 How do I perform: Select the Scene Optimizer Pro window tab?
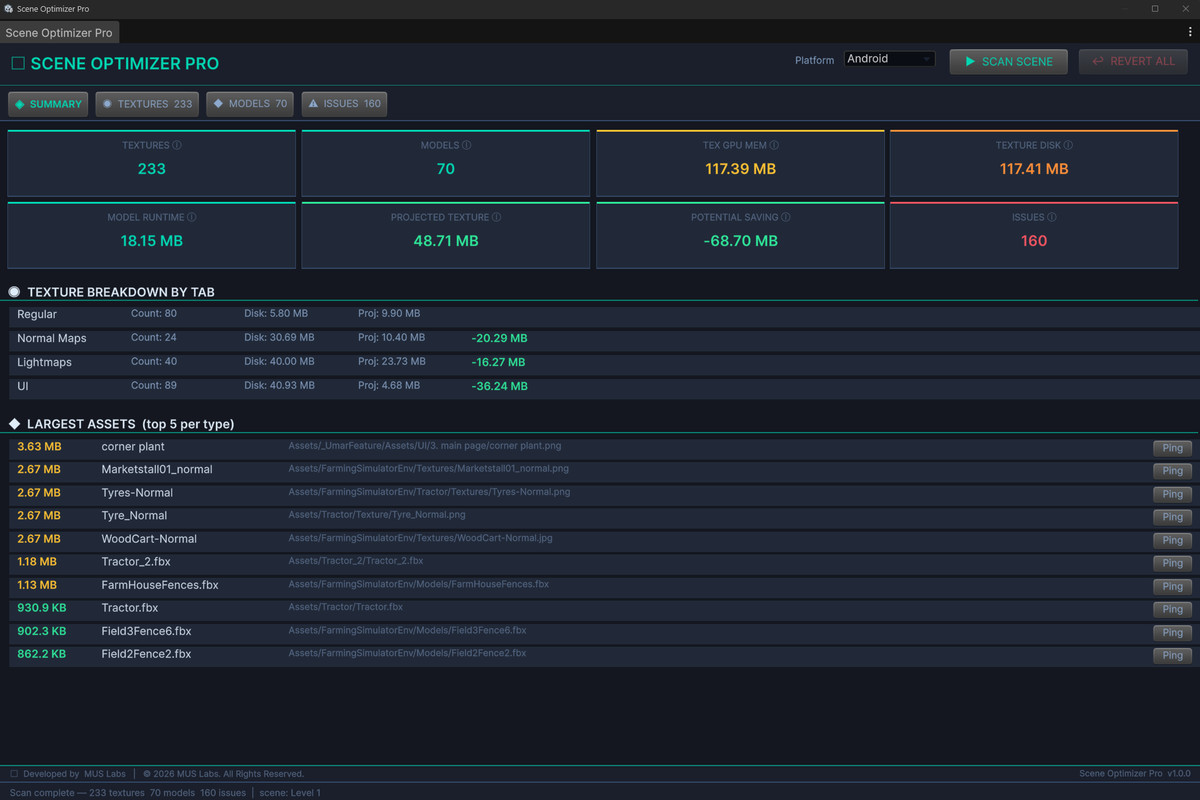tap(60, 33)
